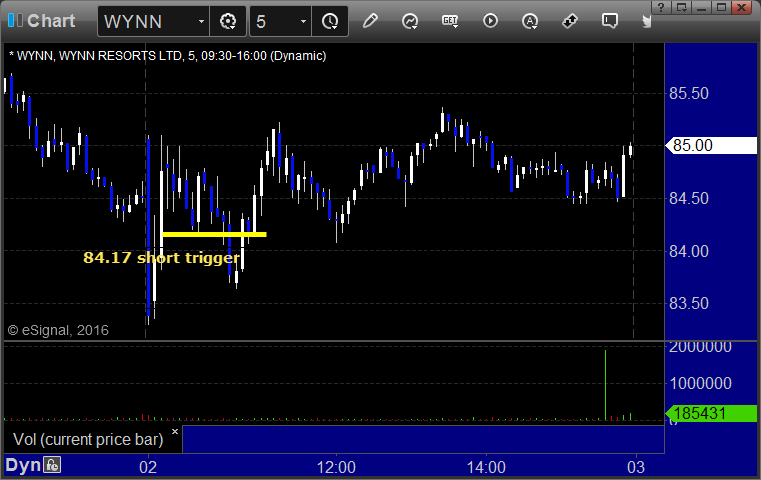Open the alerts A icon menu
Viewport: 761px width, 480px height.
(x=529, y=21)
